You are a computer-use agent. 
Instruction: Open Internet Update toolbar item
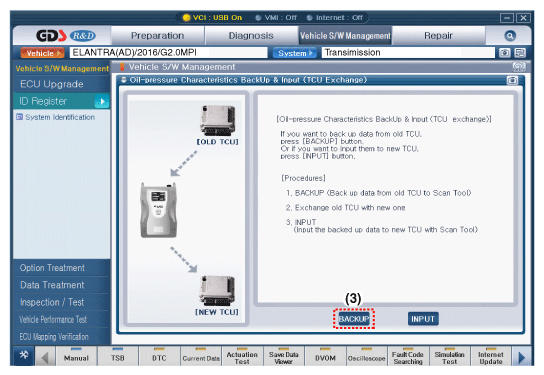tap(491, 357)
